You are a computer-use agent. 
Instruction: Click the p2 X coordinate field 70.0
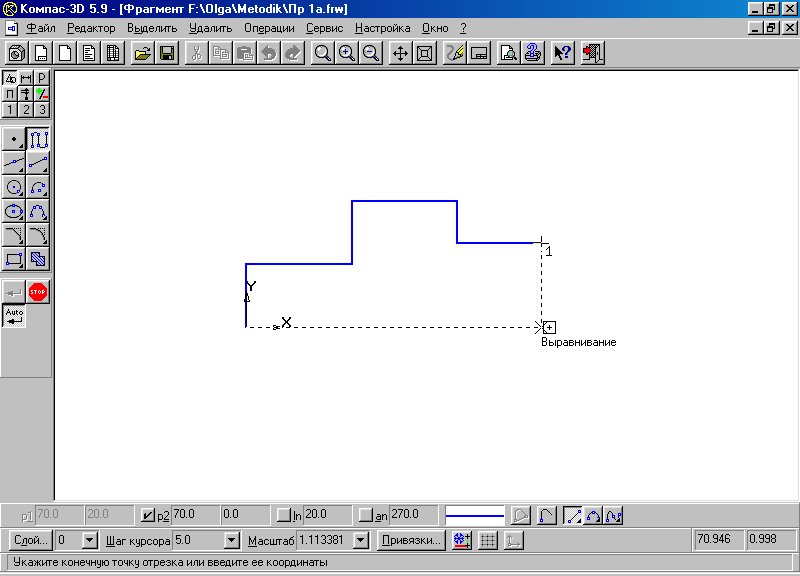(195, 515)
